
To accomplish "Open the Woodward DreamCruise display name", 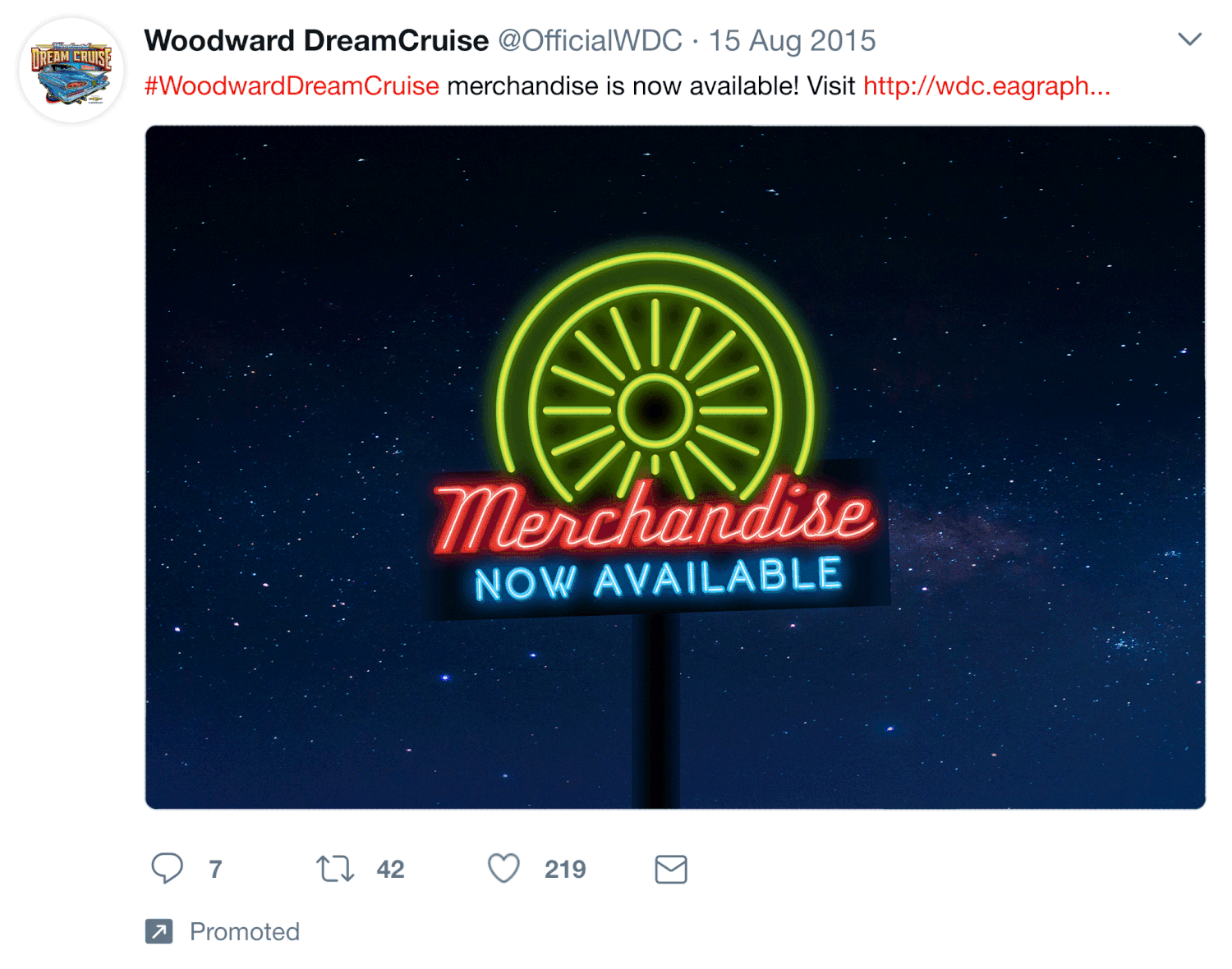I will click(x=316, y=40).
